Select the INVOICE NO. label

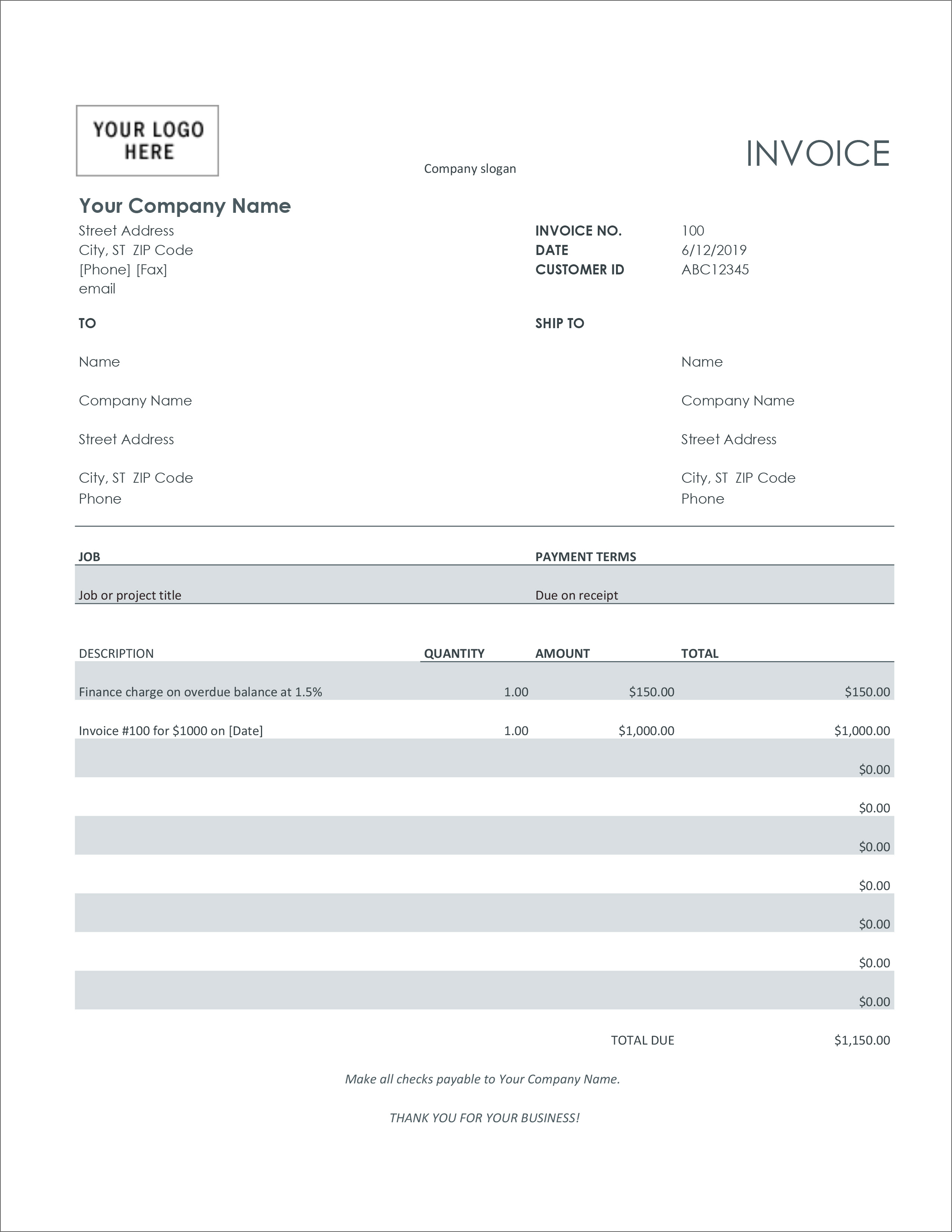click(x=578, y=231)
